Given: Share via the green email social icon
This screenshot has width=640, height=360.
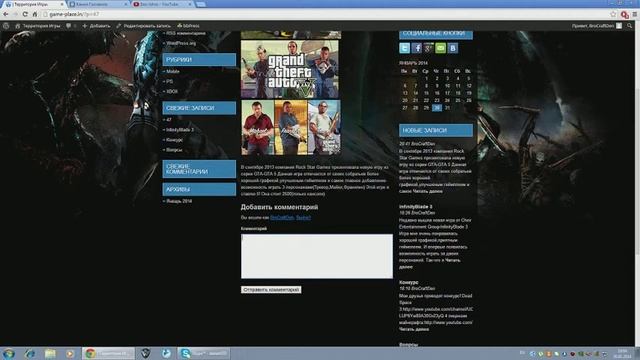Looking at the screenshot, I should point(440,48).
